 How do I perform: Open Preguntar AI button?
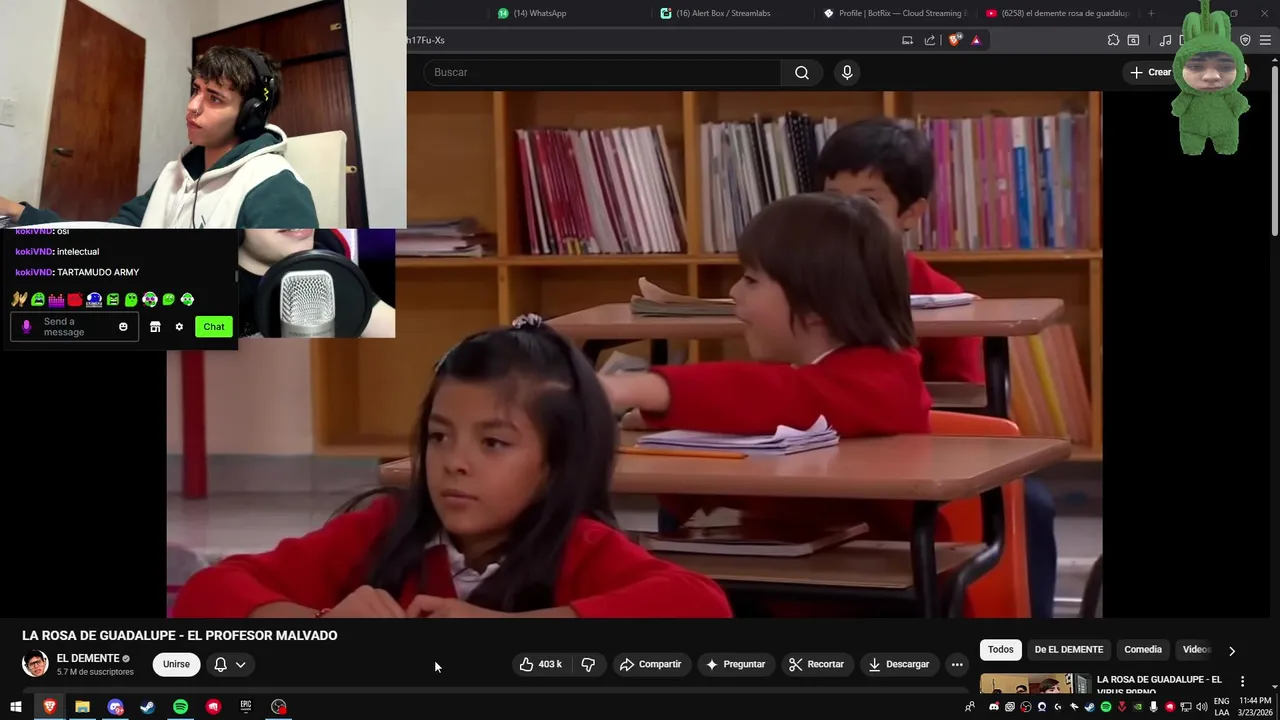pos(735,664)
